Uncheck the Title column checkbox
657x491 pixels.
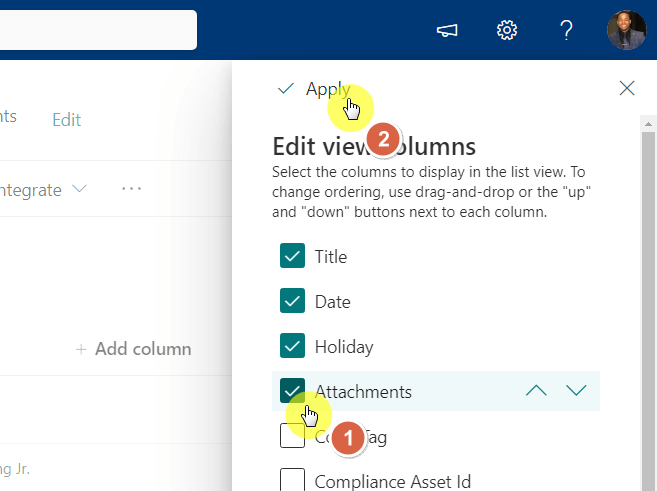[292, 256]
